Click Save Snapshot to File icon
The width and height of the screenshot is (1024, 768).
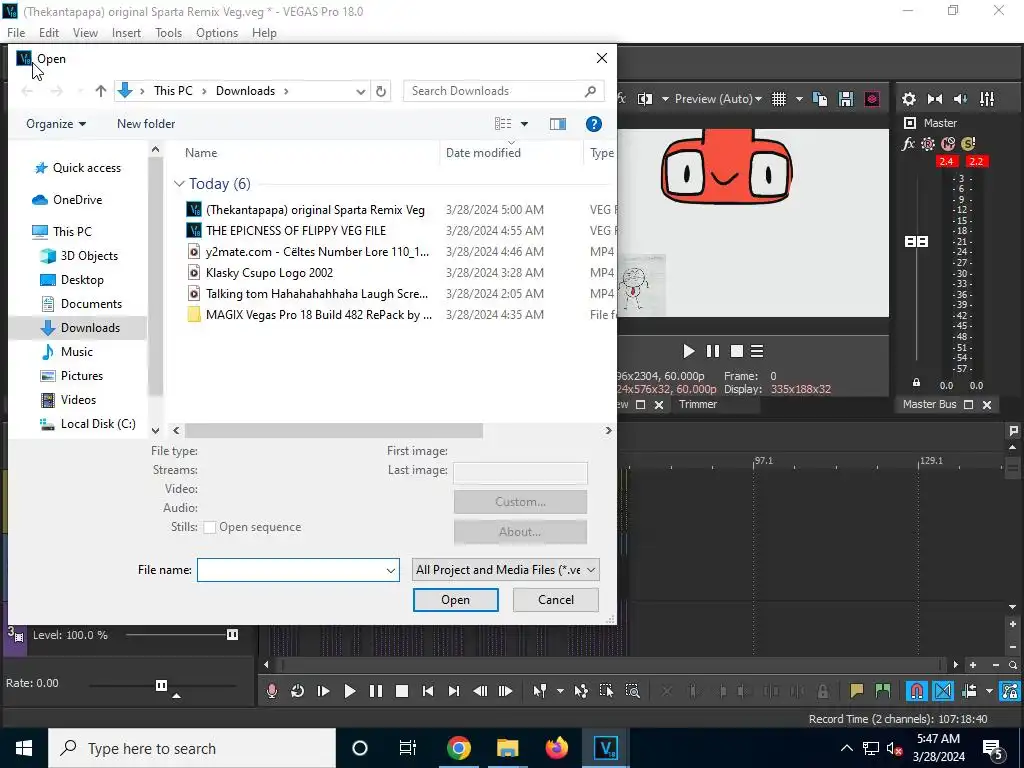[846, 99]
